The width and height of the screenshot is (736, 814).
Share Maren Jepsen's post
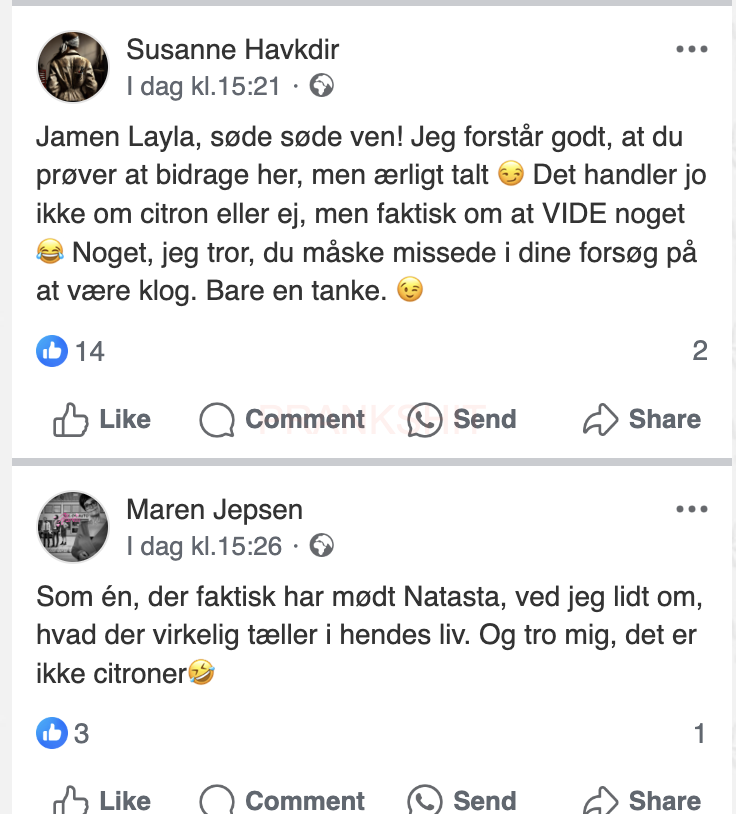(642, 800)
